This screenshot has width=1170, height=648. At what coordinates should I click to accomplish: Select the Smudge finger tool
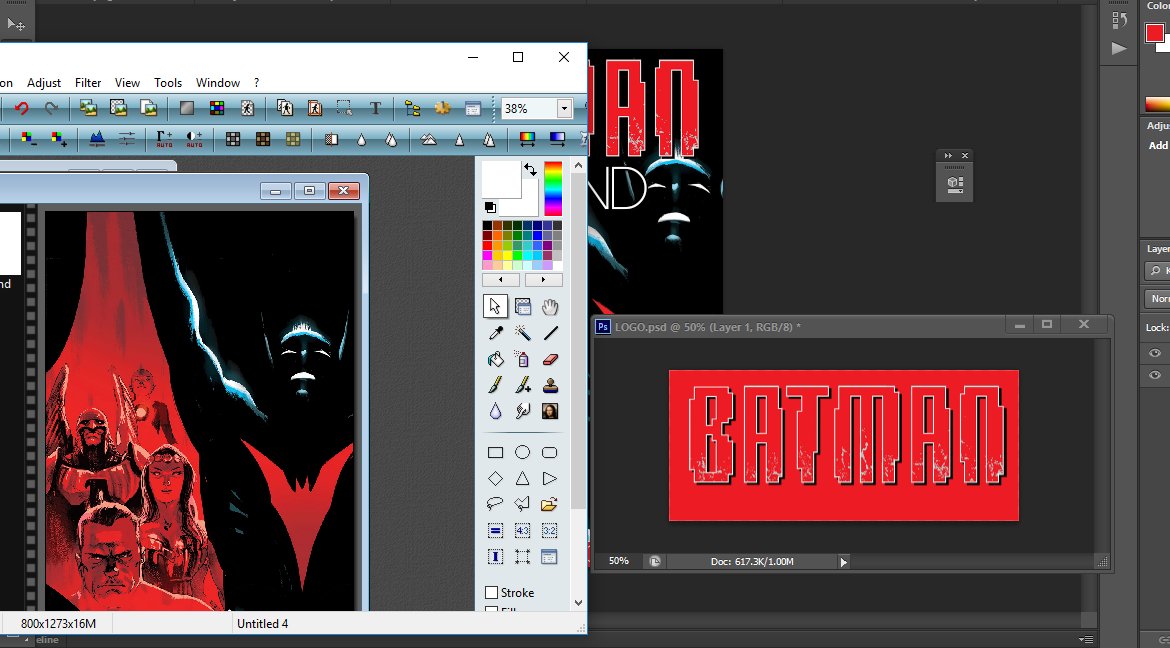[522, 411]
